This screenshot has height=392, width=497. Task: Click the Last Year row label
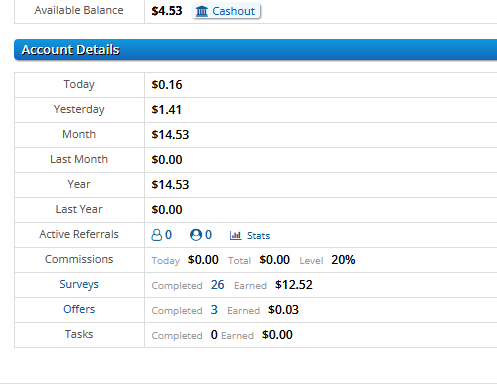tap(79, 209)
